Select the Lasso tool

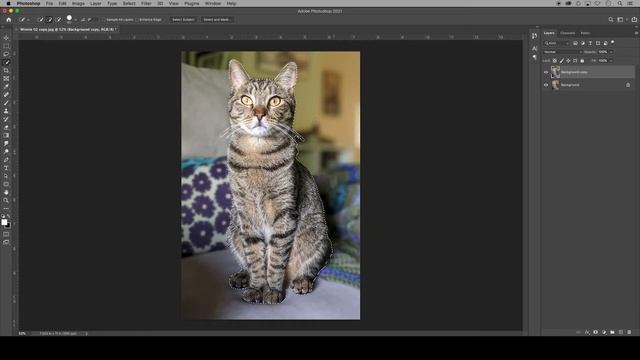click(x=6, y=54)
